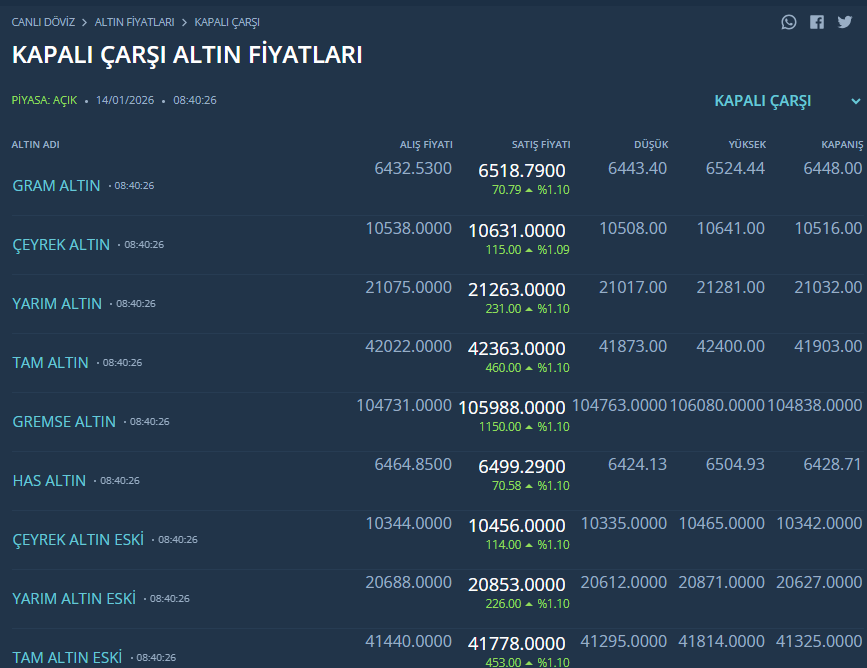Image resolution: width=867 pixels, height=668 pixels.
Task: Open the Kapalı Çarşı market dropdown
Action: tap(763, 101)
